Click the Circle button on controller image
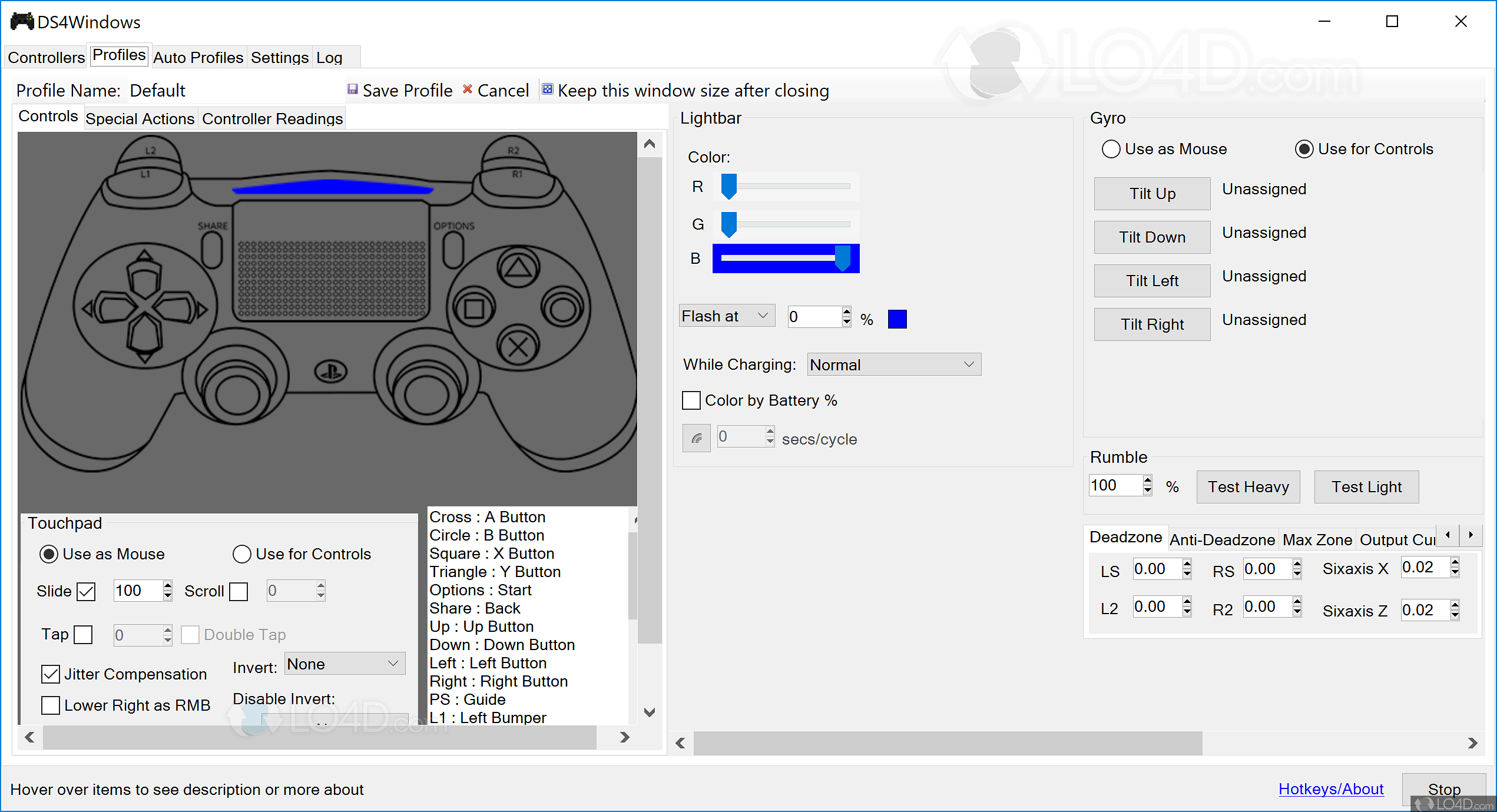This screenshot has width=1497, height=812. (562, 308)
